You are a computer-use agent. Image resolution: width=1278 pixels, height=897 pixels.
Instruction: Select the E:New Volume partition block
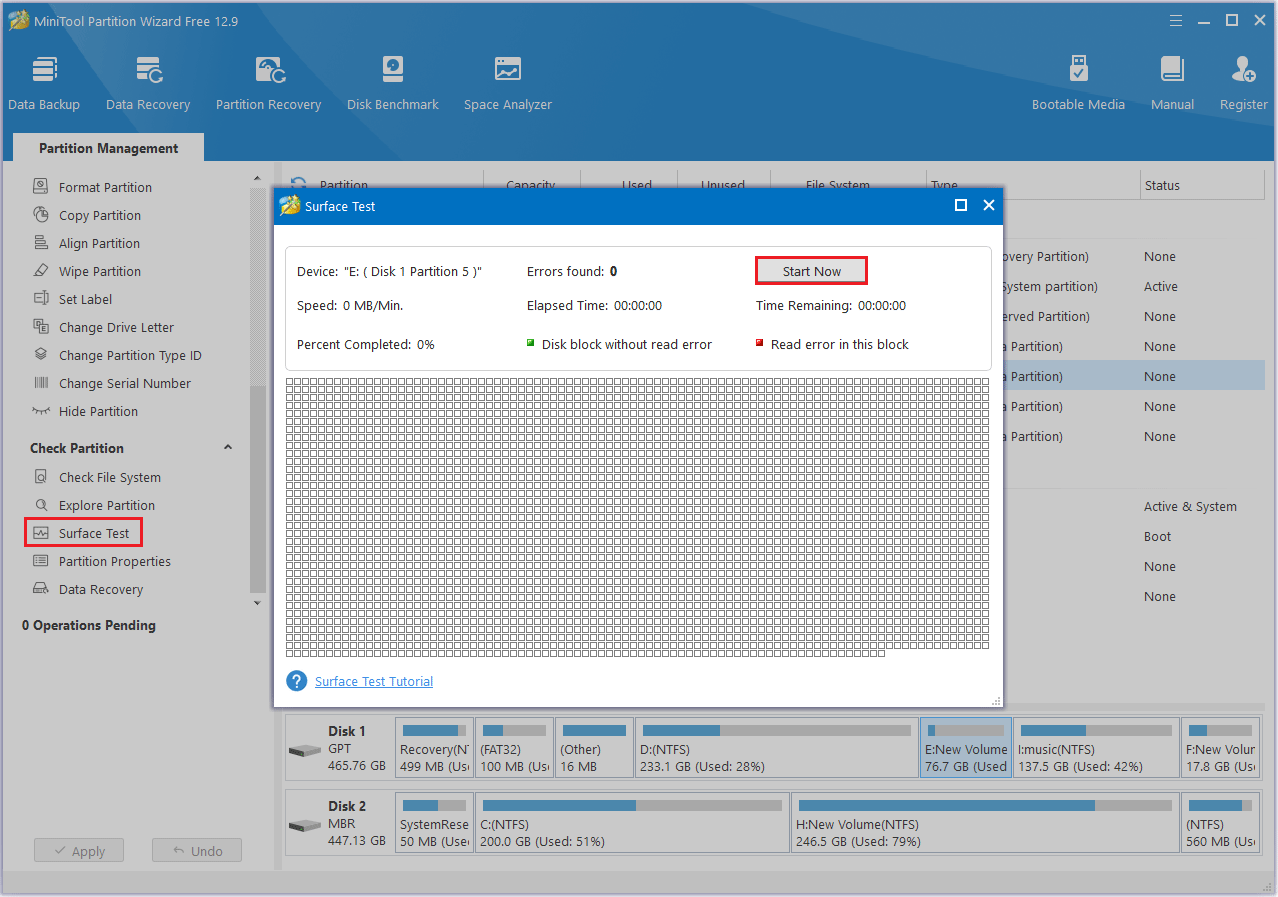pos(965,747)
